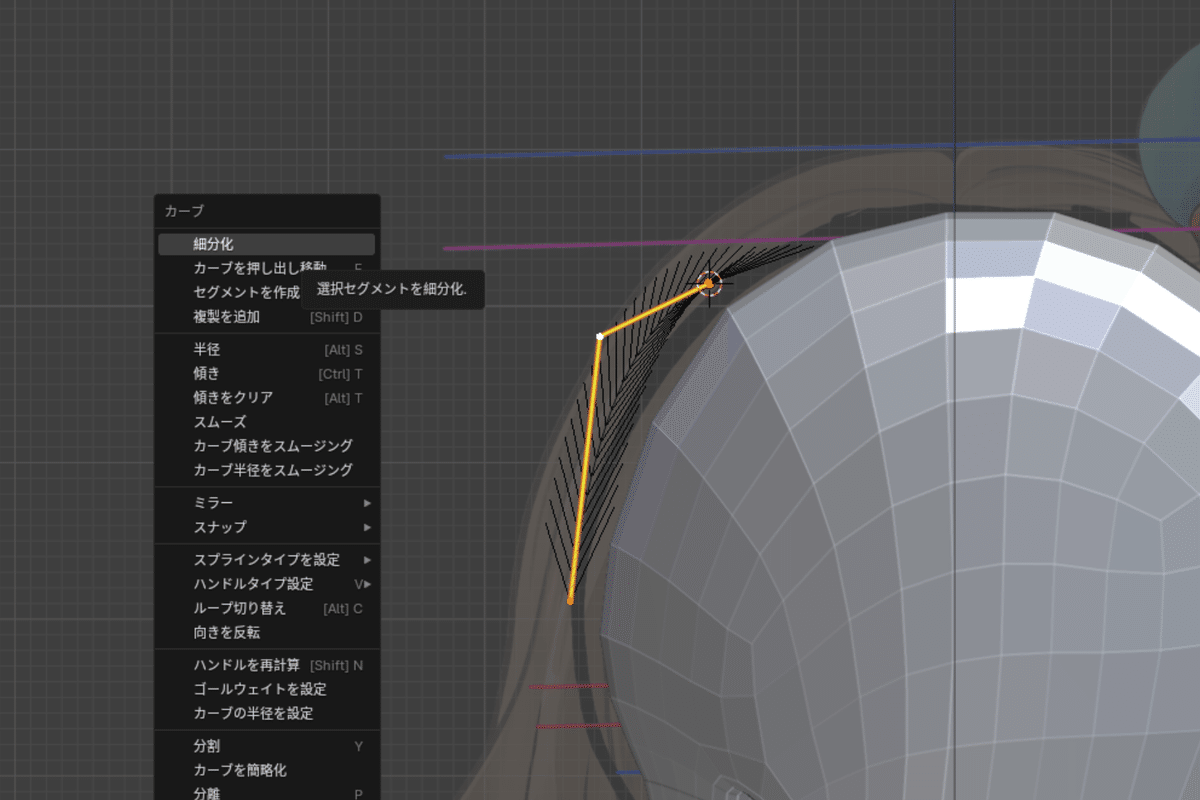The height and width of the screenshot is (800, 1200).
Task: Choose ゴールウェイトを設定 entry
Action: click(266, 689)
